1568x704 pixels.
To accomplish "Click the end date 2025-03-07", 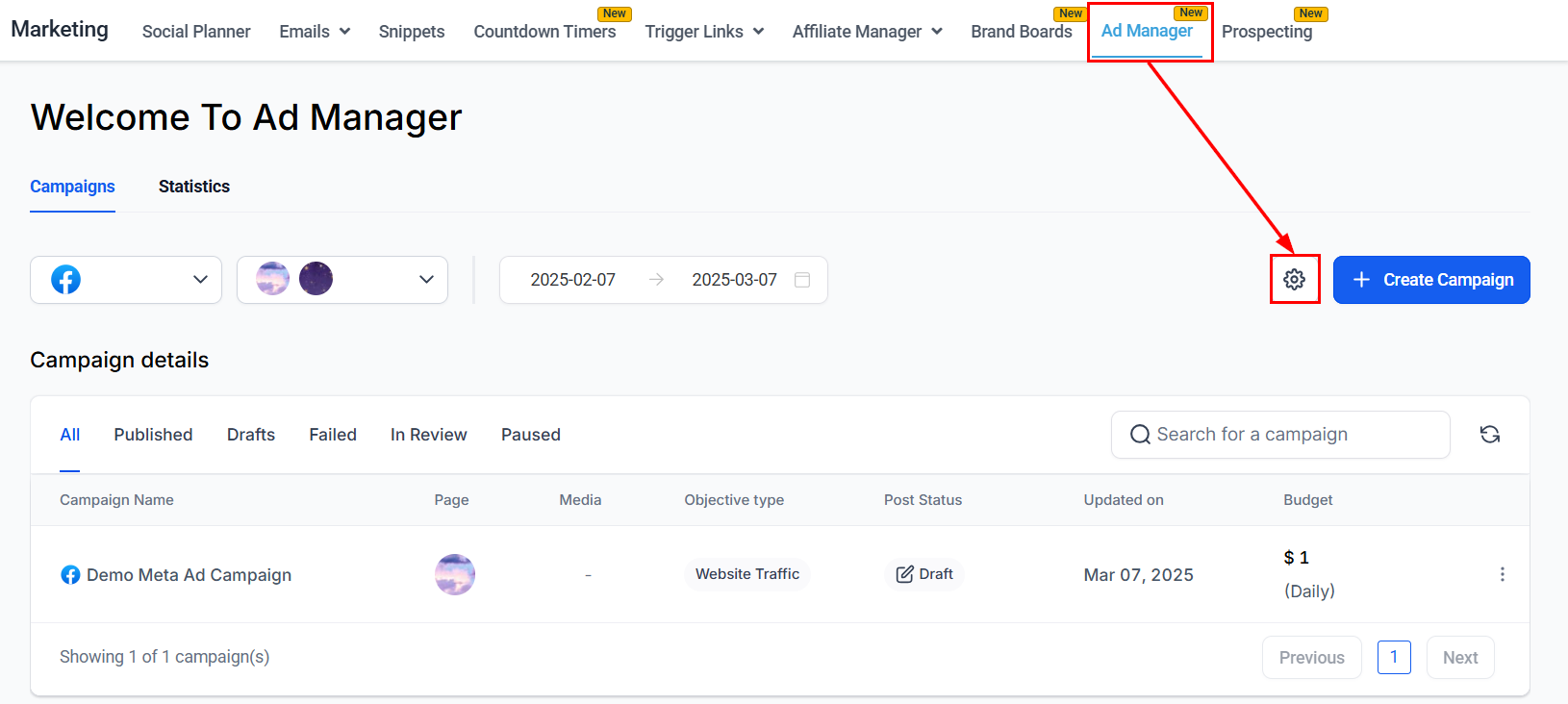I will 735,280.
